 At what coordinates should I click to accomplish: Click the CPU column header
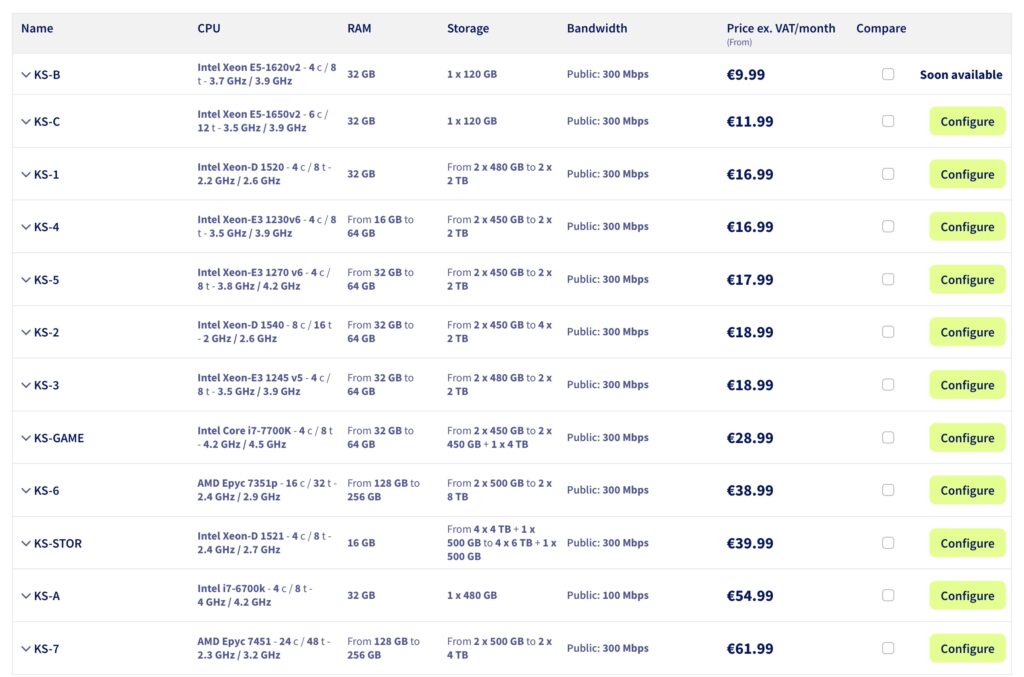point(209,28)
